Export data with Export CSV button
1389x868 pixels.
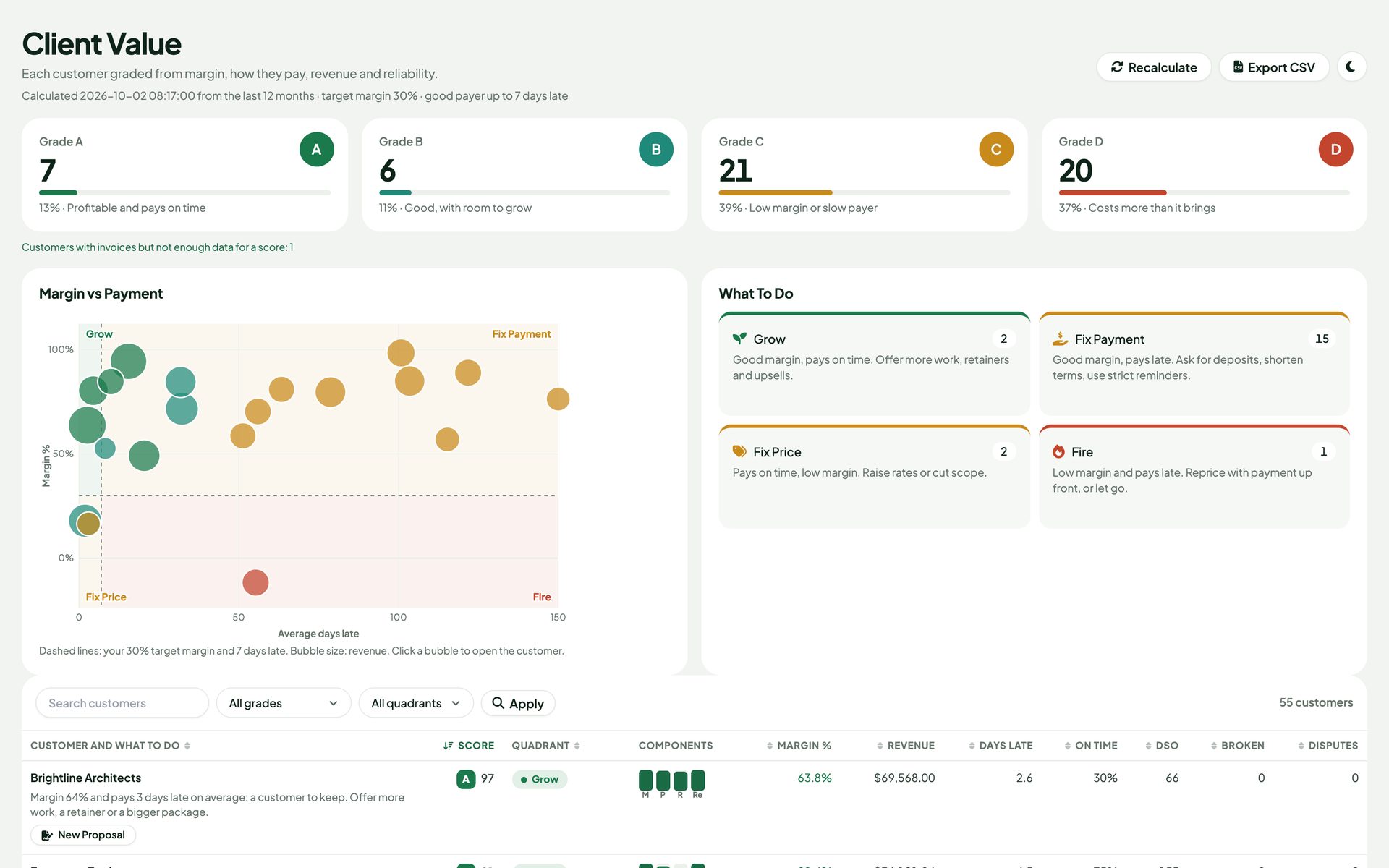(x=1273, y=67)
